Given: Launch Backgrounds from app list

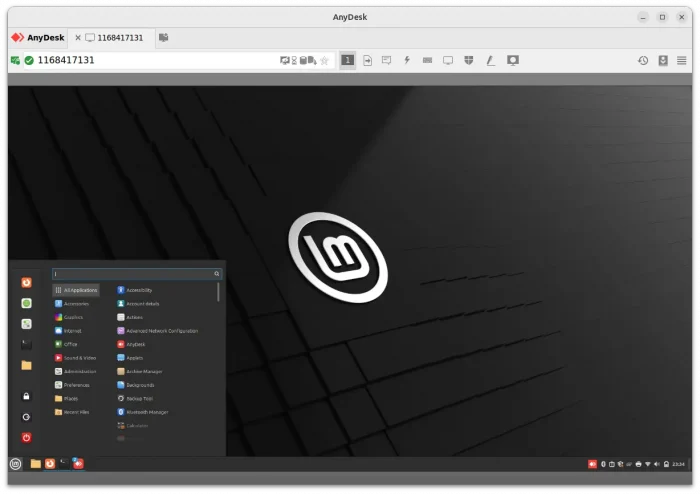Looking at the screenshot, I should click(x=135, y=385).
